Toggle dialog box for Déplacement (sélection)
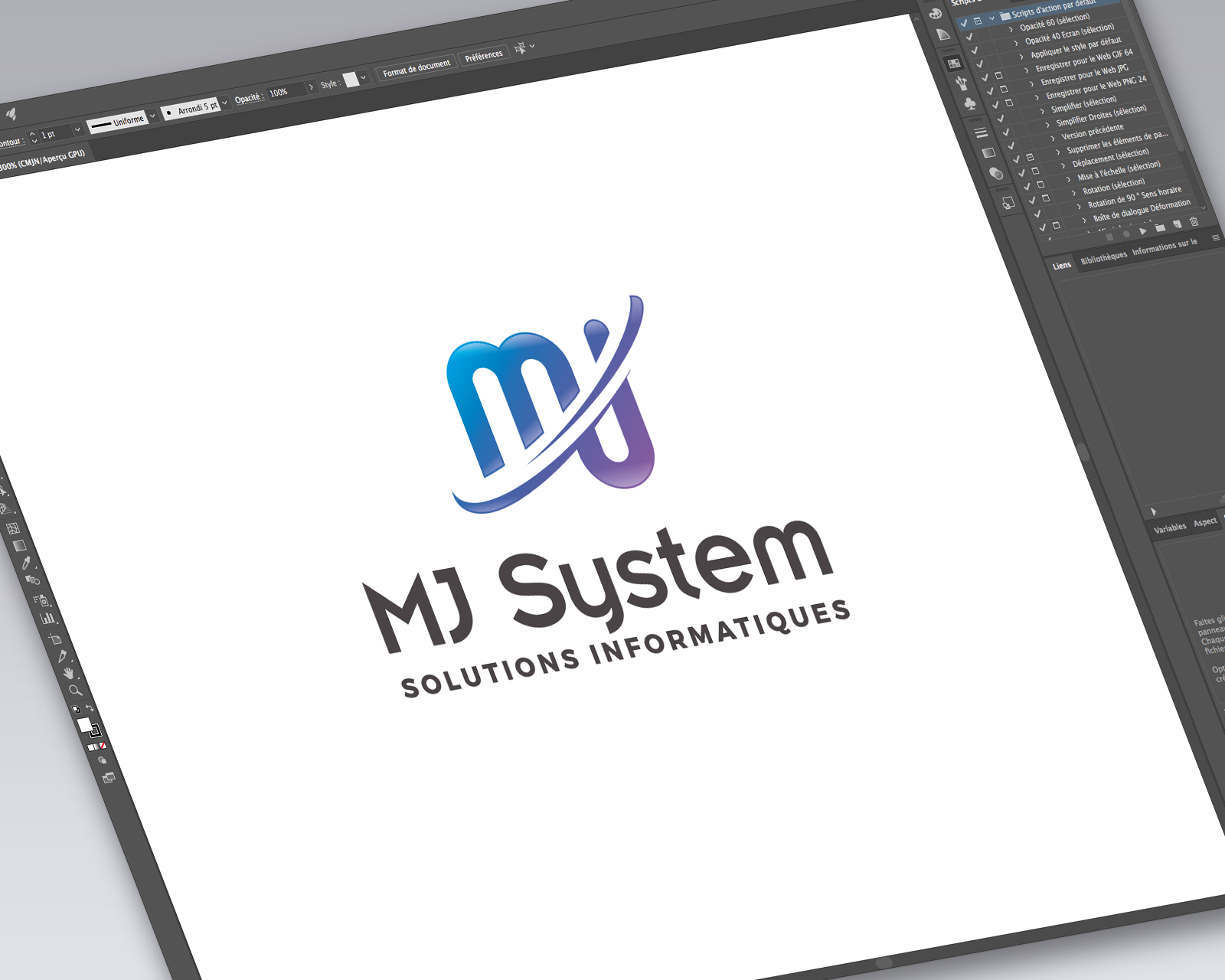Viewport: 1225px width, 980px height. pyautogui.click(x=1035, y=171)
